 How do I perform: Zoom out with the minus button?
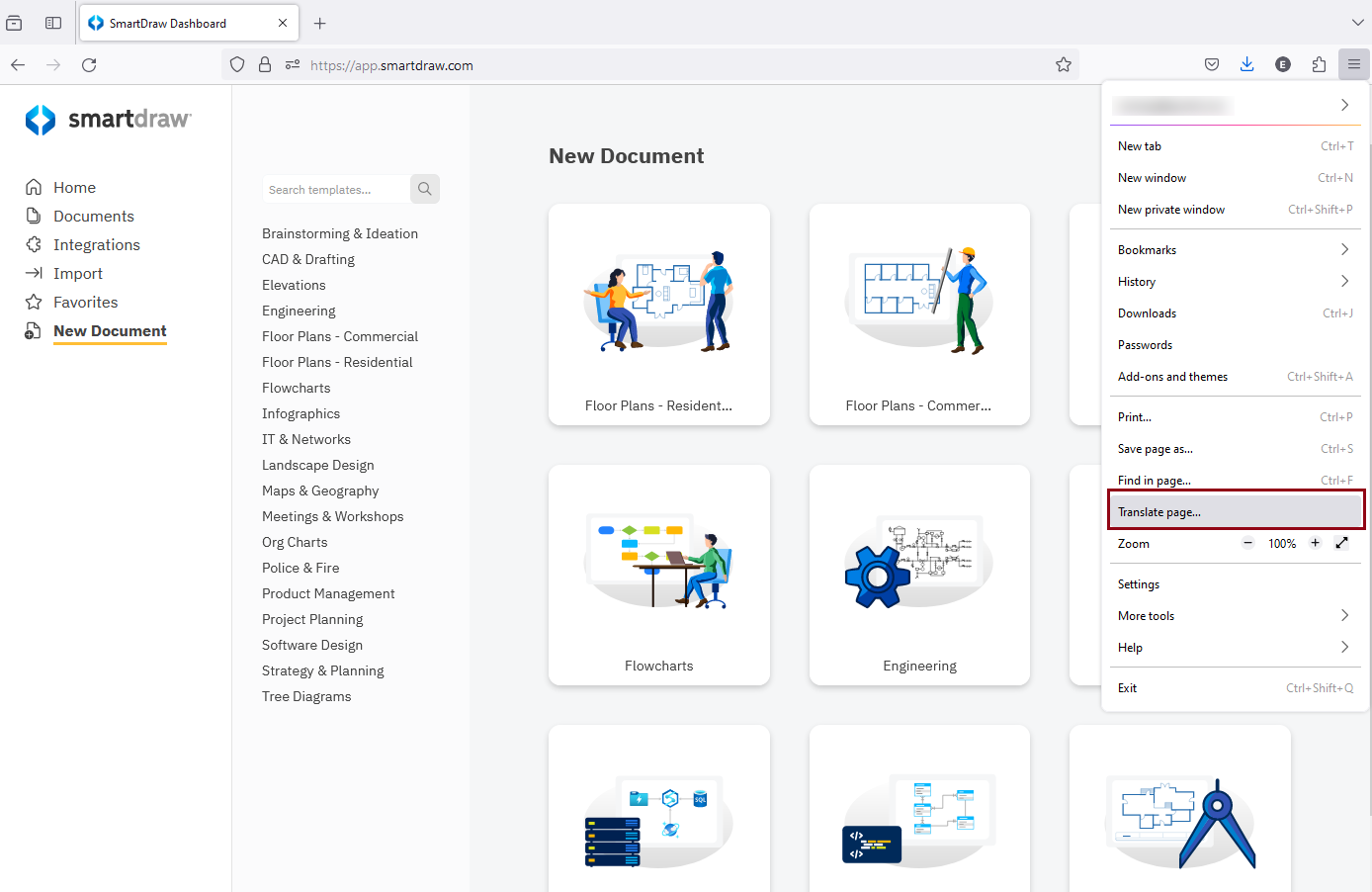tap(1247, 543)
